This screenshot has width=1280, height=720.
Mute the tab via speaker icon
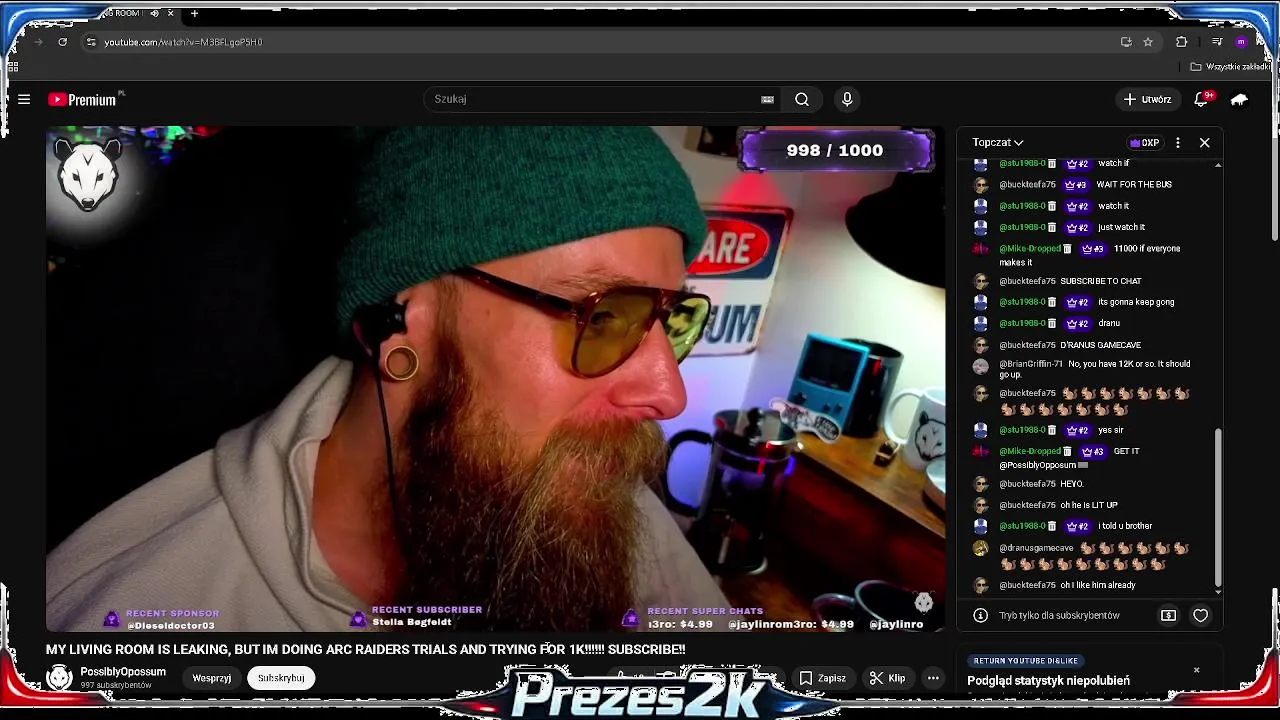click(154, 13)
